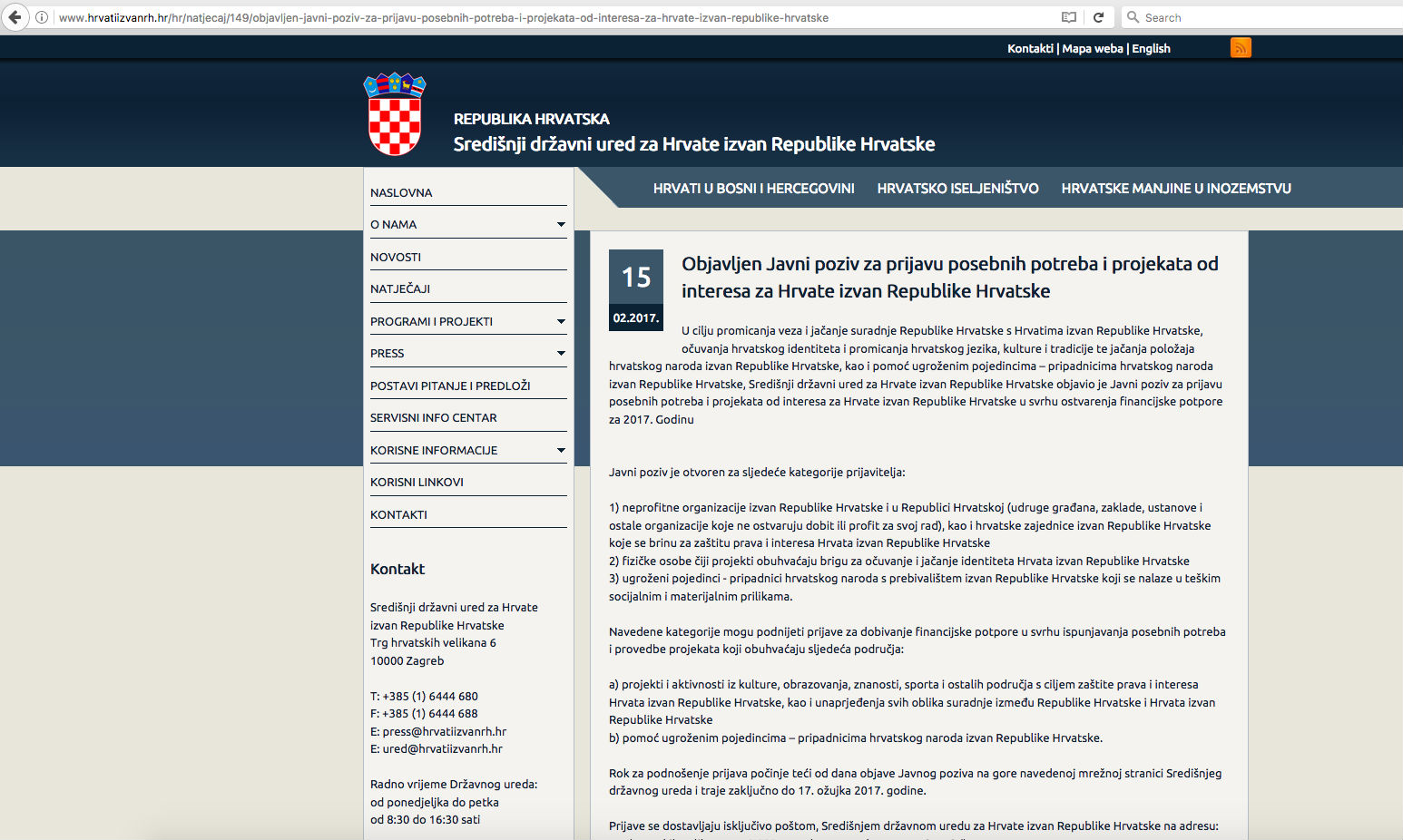
Task: Open HRVATI U BOSNI I HERCEGOVINI tab
Action: tap(753, 189)
